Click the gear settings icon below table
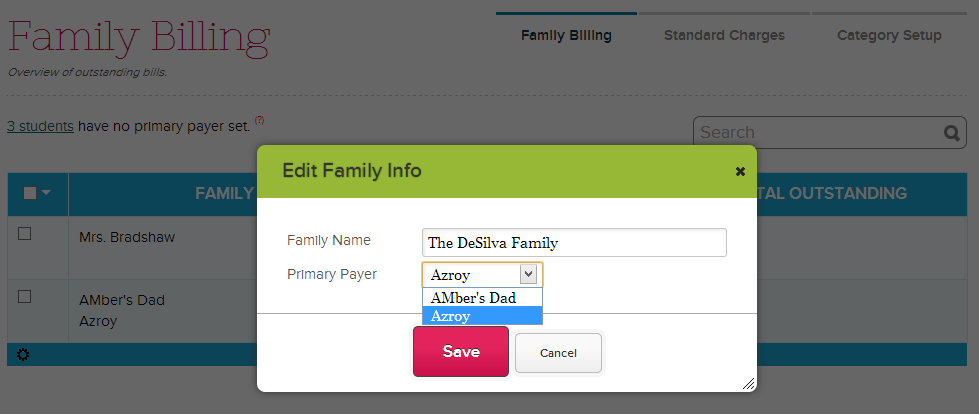 23,355
